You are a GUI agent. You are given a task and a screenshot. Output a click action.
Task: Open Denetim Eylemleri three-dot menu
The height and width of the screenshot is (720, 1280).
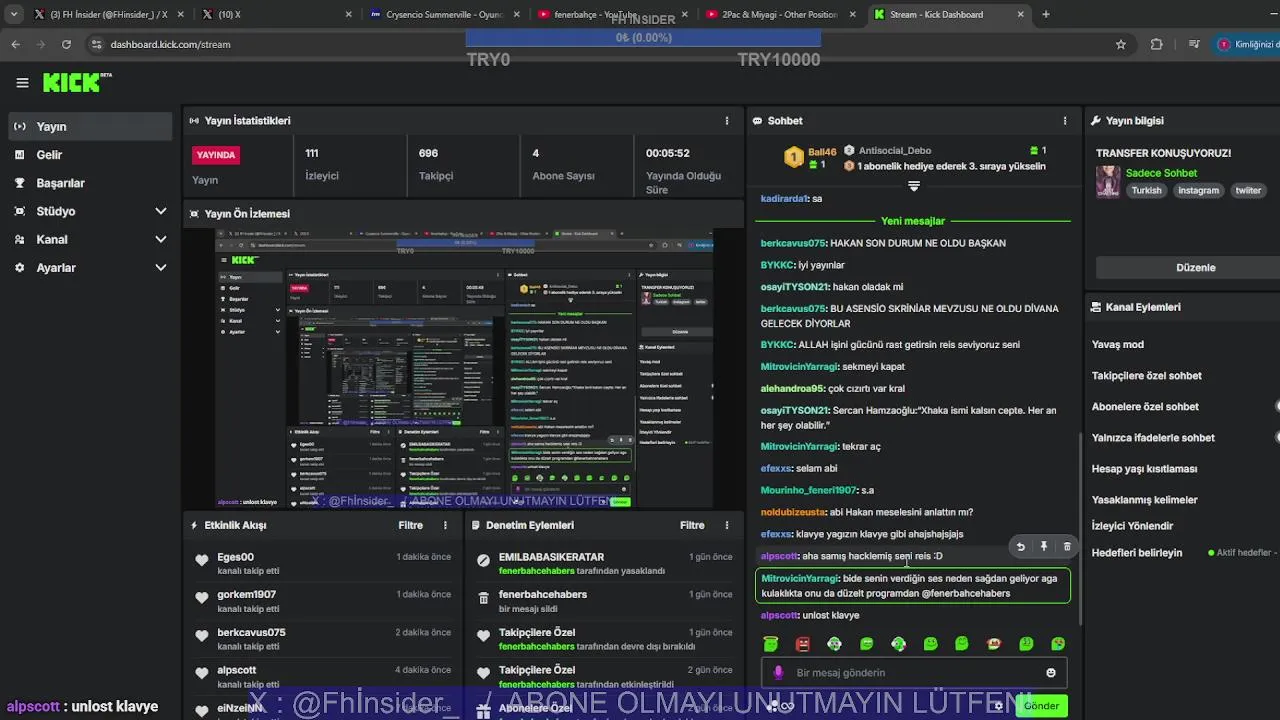click(727, 525)
